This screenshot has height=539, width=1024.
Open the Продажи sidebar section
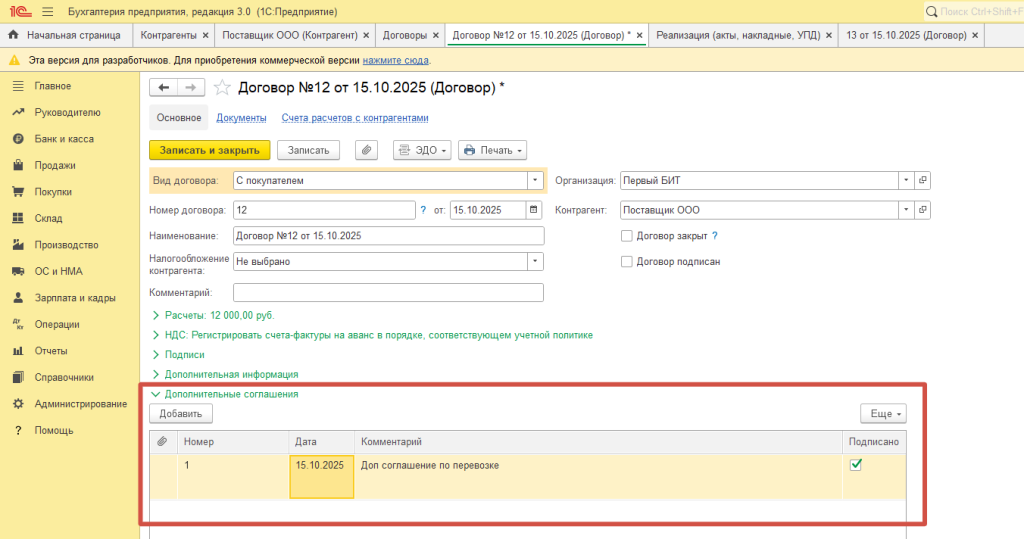[54, 165]
